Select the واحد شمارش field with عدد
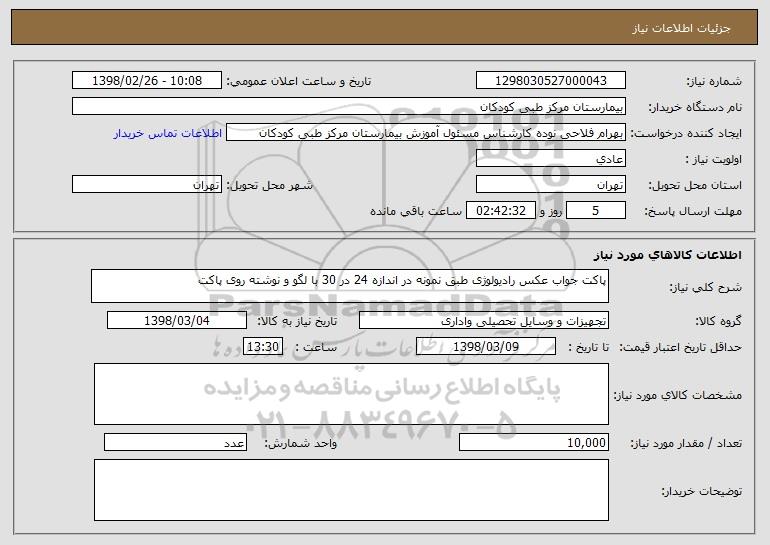Viewport: 770px width, 545px height. pyautogui.click(x=175, y=442)
